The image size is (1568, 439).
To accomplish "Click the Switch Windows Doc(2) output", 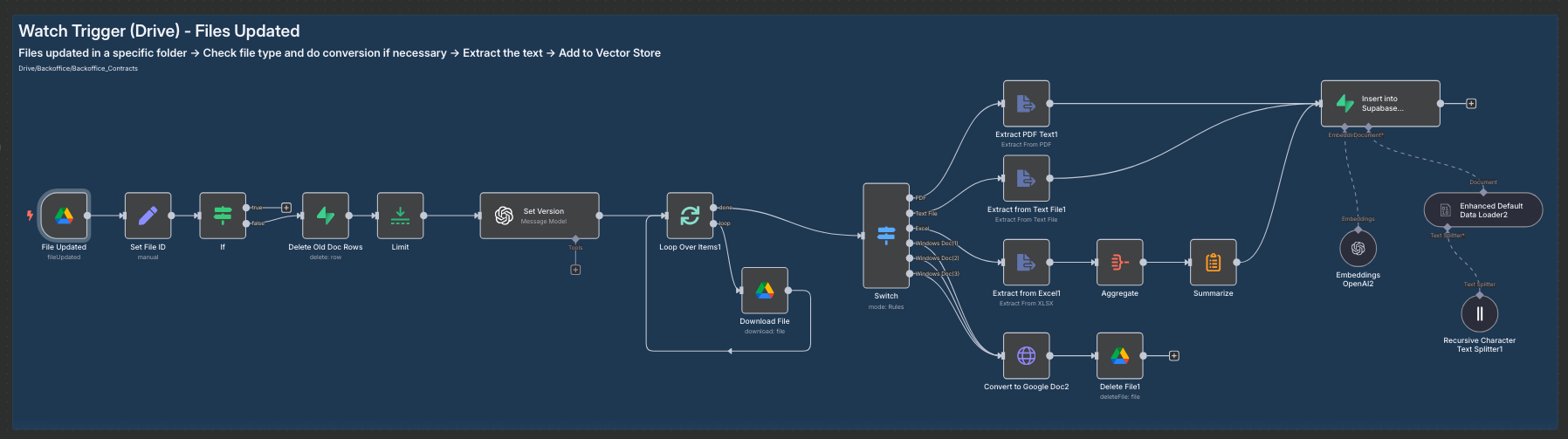I will point(910,258).
